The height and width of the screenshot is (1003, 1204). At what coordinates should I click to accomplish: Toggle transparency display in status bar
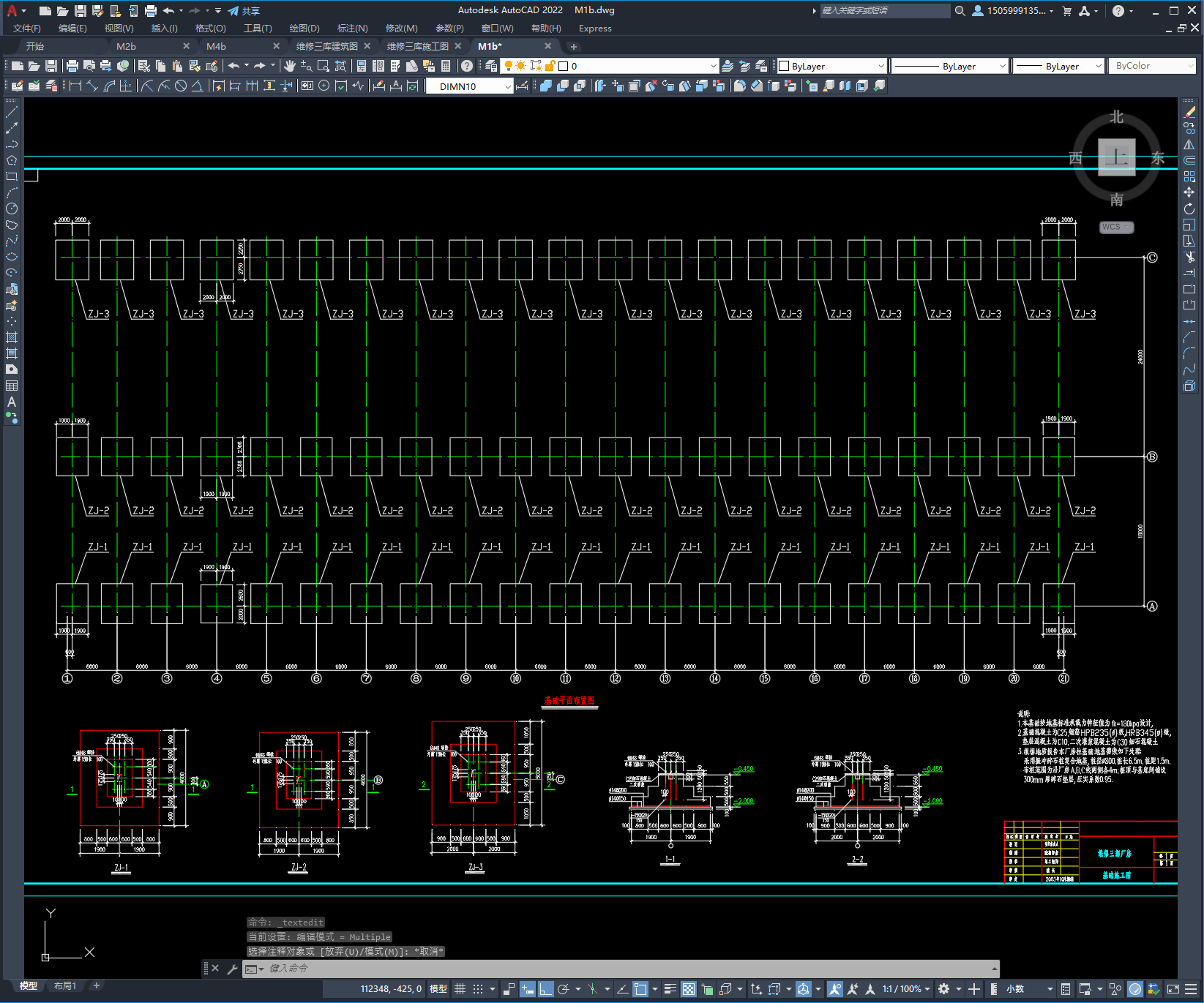[x=689, y=989]
